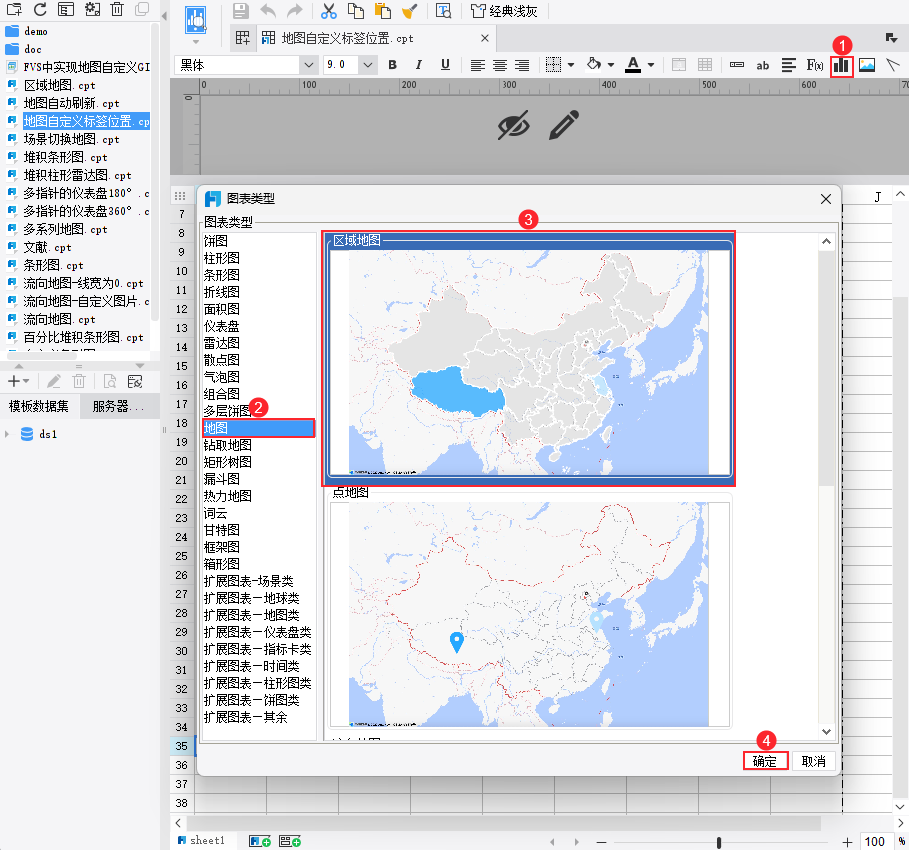Open the font size dropdown 9.0

[x=350, y=65]
